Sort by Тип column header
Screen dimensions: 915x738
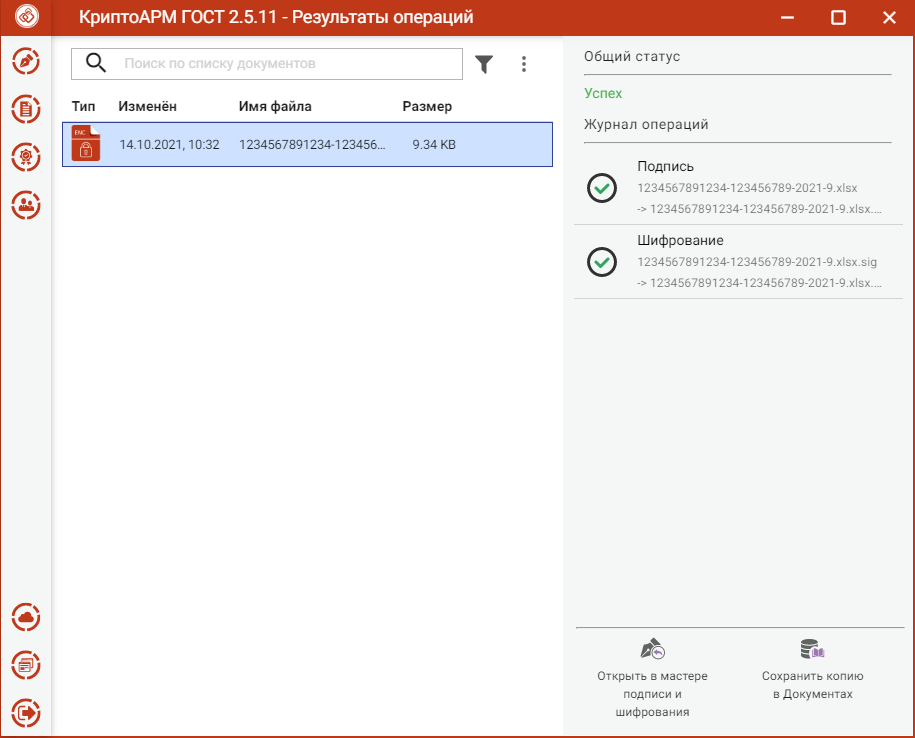click(x=83, y=106)
